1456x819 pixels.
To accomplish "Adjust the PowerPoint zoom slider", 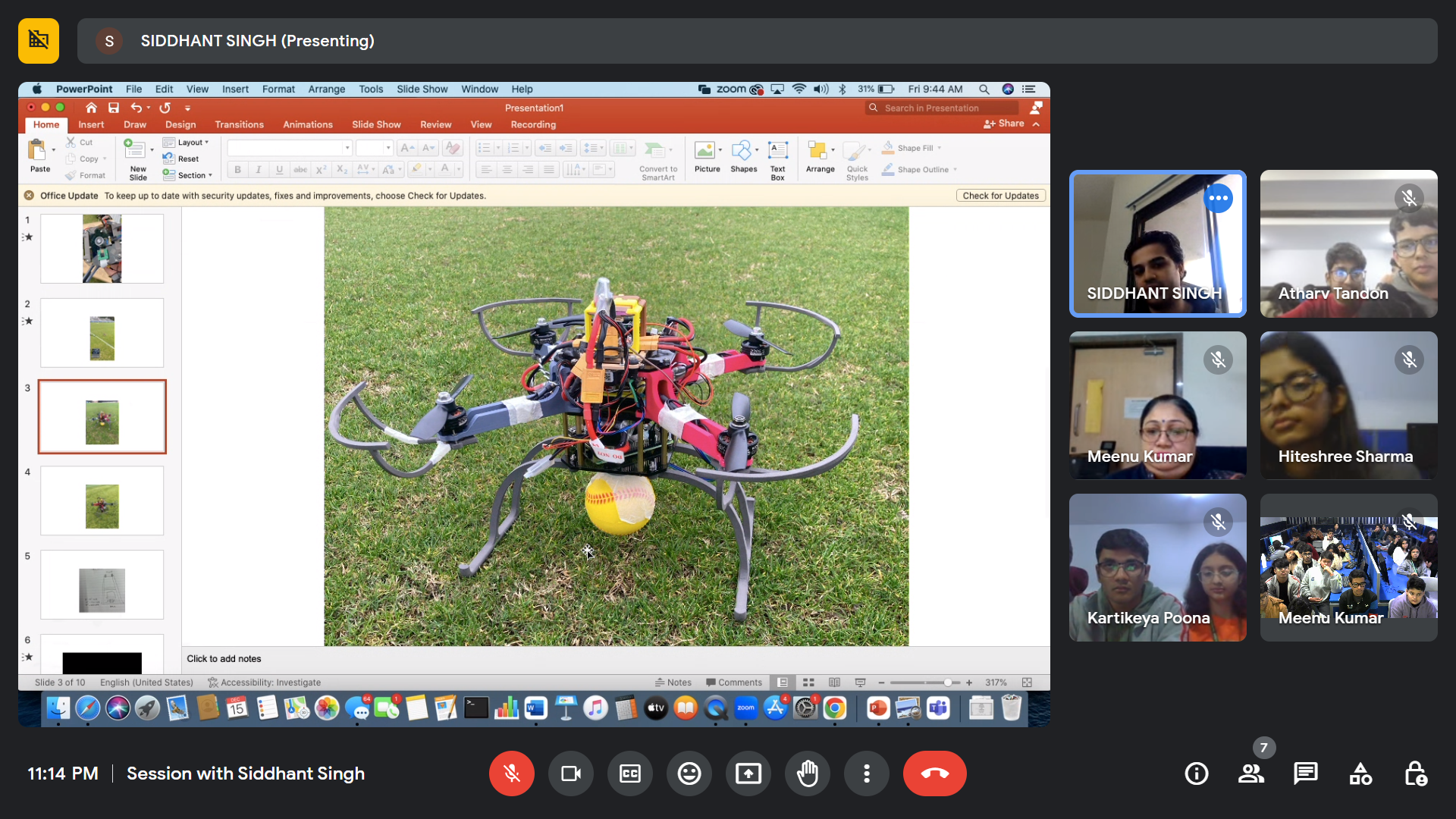I will [948, 682].
